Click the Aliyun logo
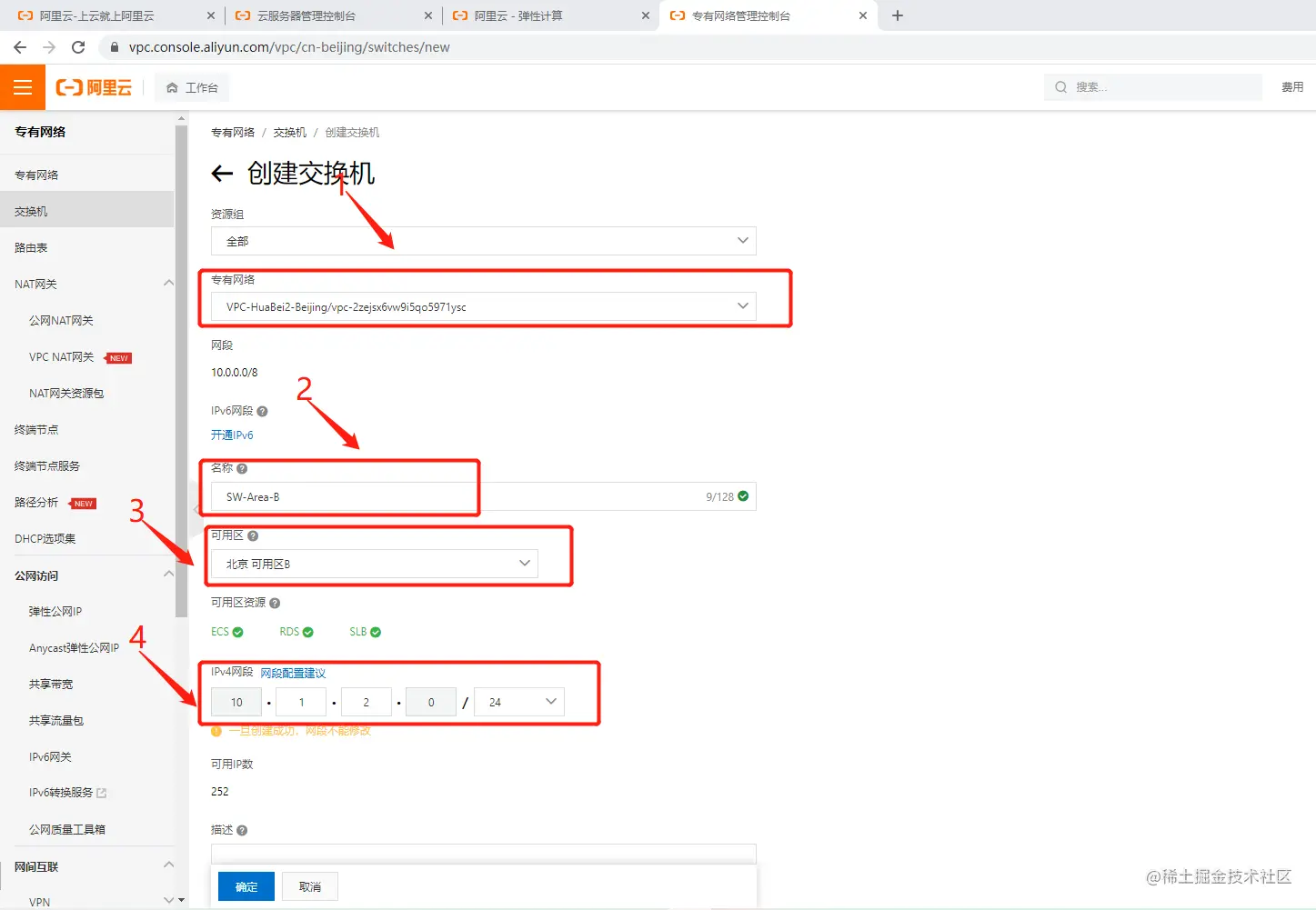Viewport: 1316px width, 910px height. coord(94,87)
